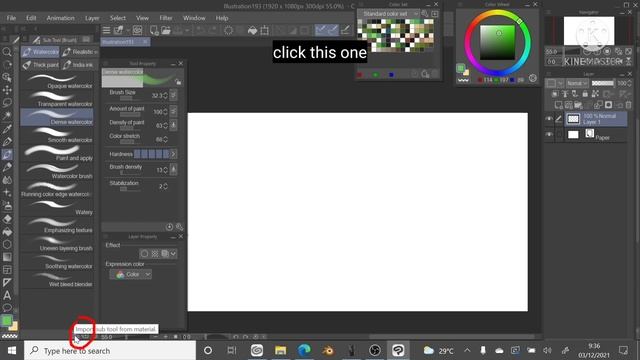Select the Gradient tool
The image size is (640, 360).
click(x=7, y=257)
